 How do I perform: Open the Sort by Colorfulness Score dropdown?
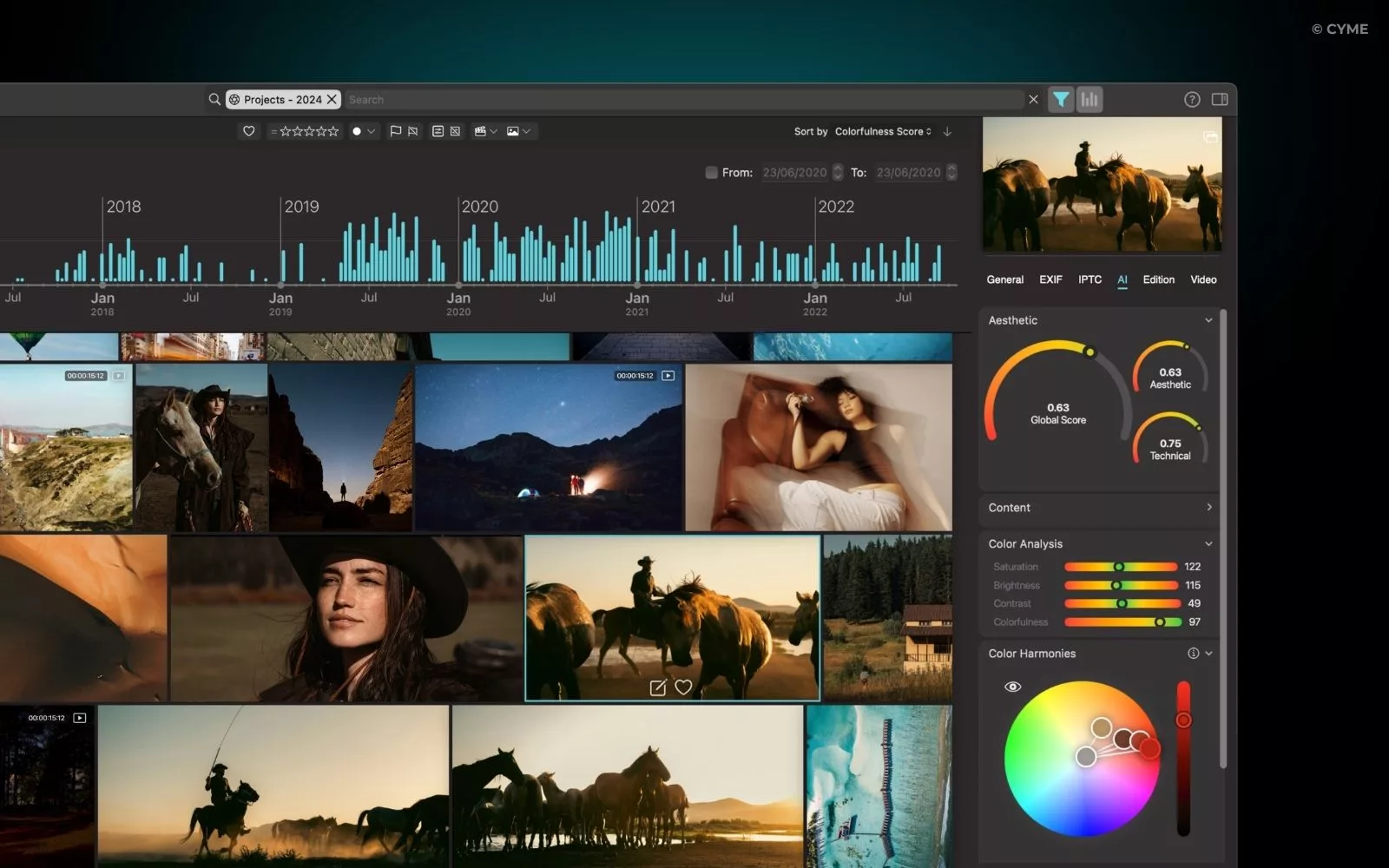[x=882, y=131]
